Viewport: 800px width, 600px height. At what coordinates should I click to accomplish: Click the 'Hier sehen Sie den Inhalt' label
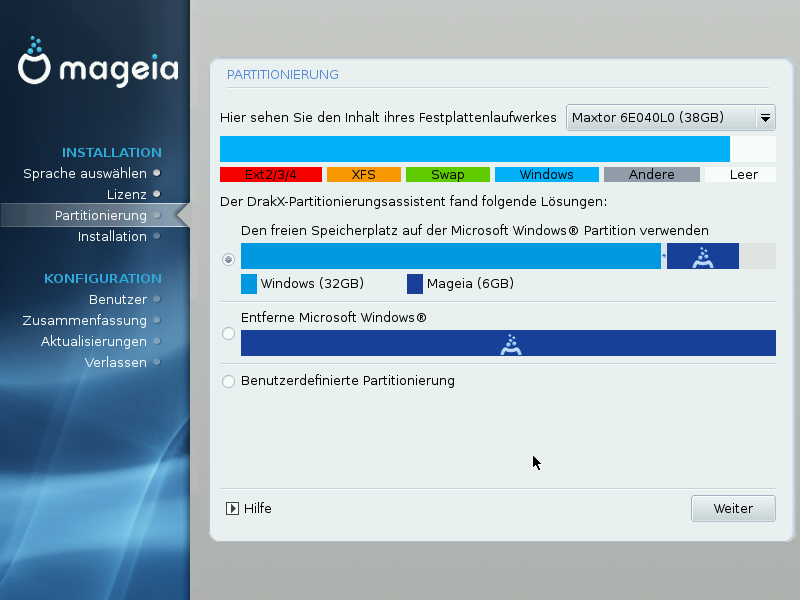tap(388, 118)
